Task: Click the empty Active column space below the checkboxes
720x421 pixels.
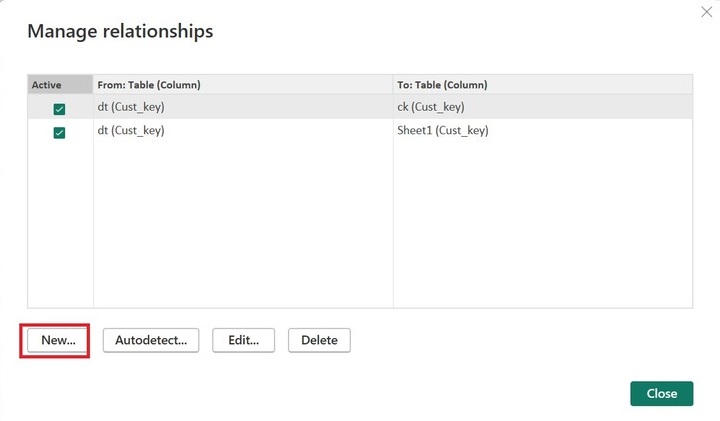Action: click(59, 230)
